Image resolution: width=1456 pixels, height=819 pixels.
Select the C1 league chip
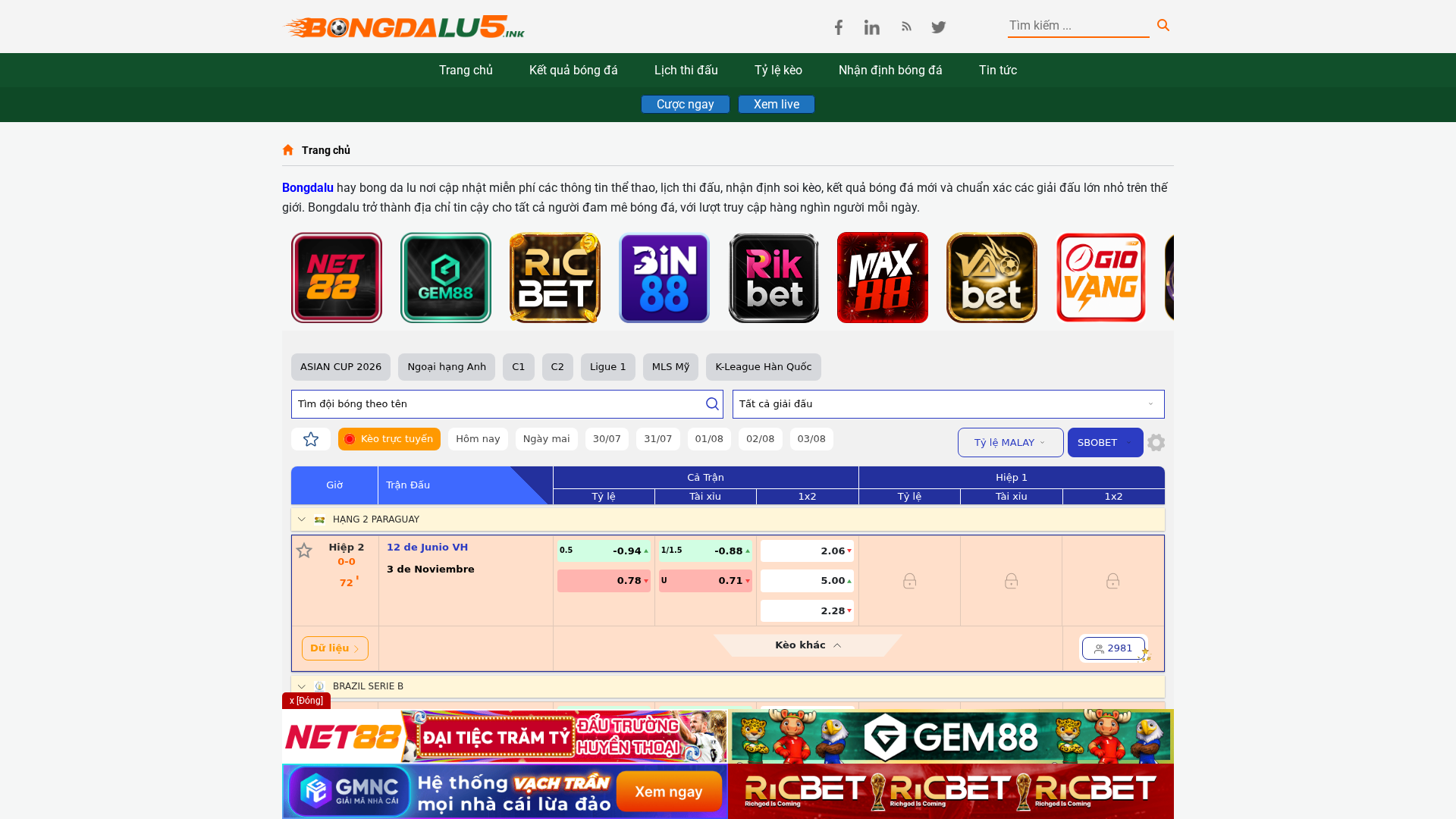(519, 367)
